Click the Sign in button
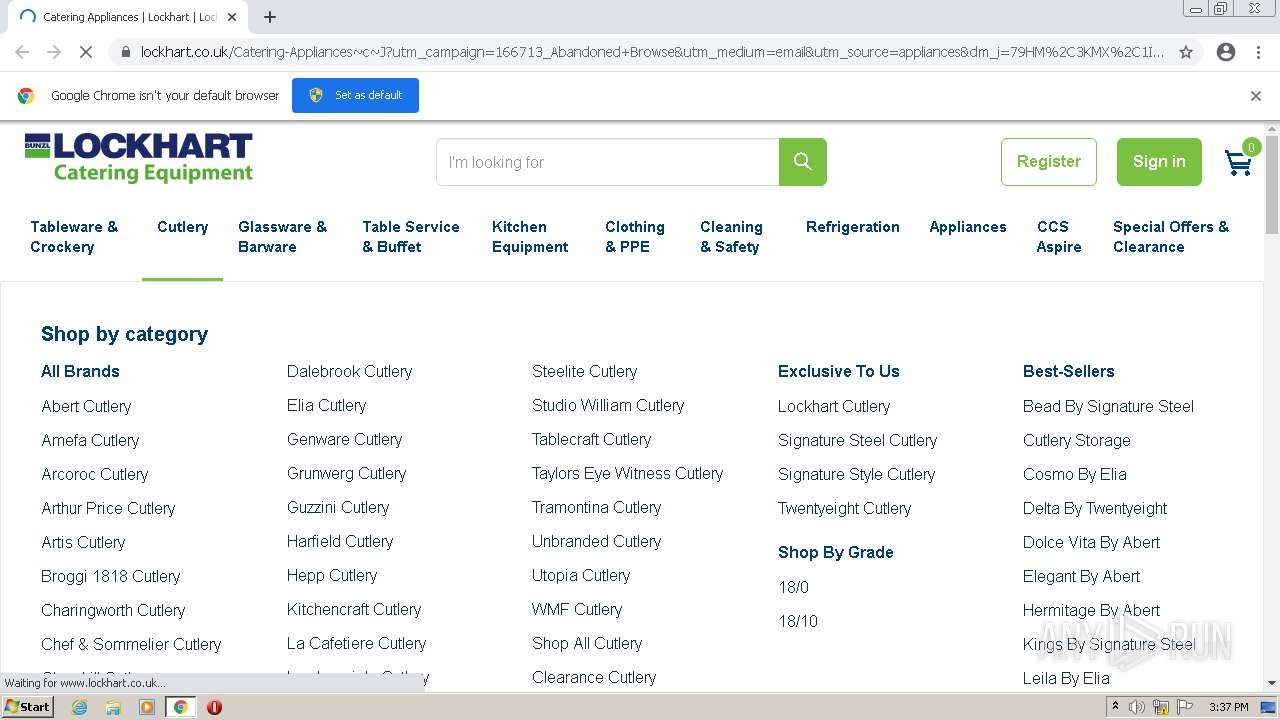 tap(1159, 162)
